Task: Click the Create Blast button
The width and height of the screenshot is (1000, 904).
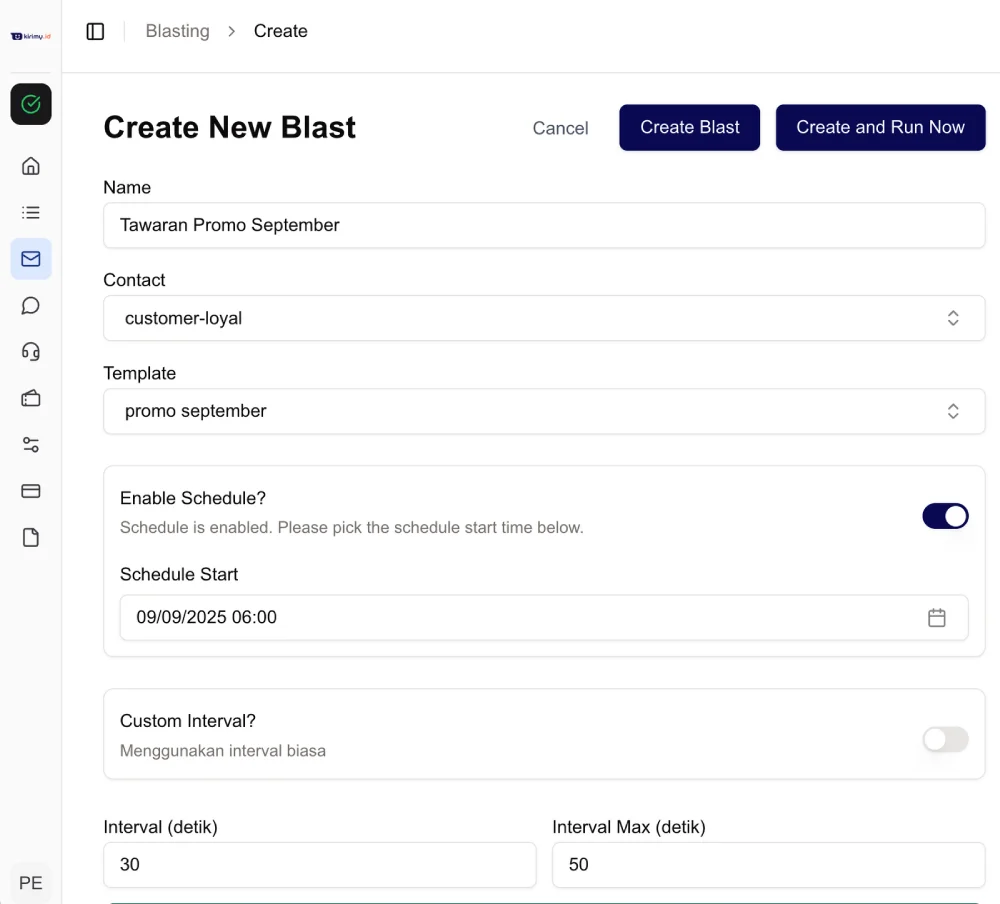Action: pyautogui.click(x=689, y=128)
